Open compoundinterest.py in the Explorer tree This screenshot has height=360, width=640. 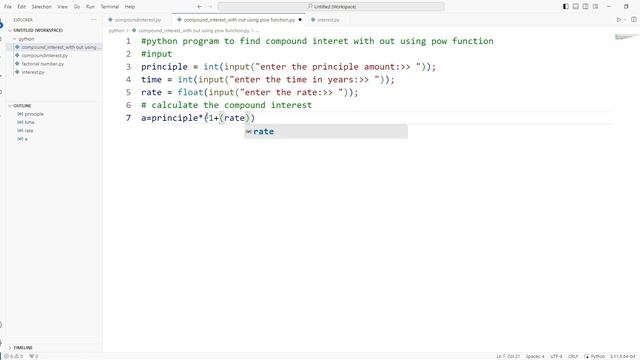tap(44, 56)
